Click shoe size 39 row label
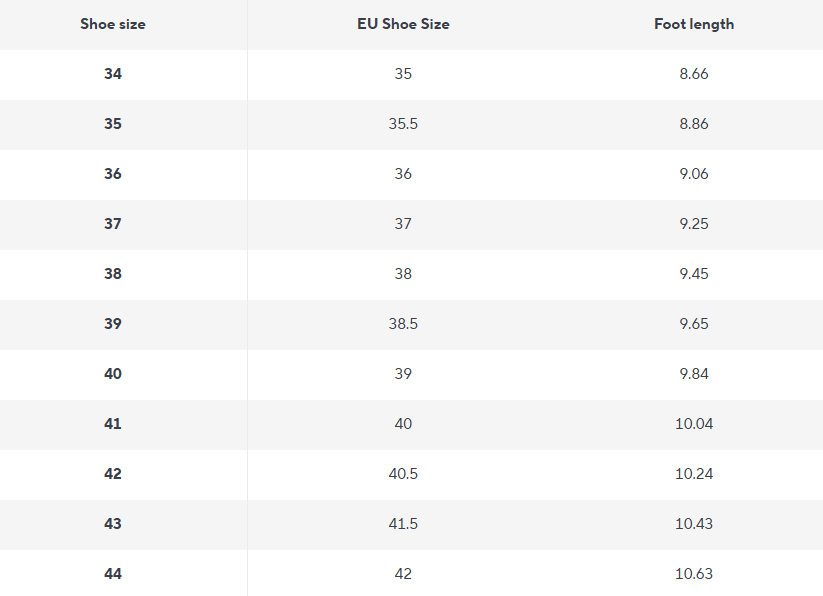Viewport: 823px width, 596px height. 113,324
